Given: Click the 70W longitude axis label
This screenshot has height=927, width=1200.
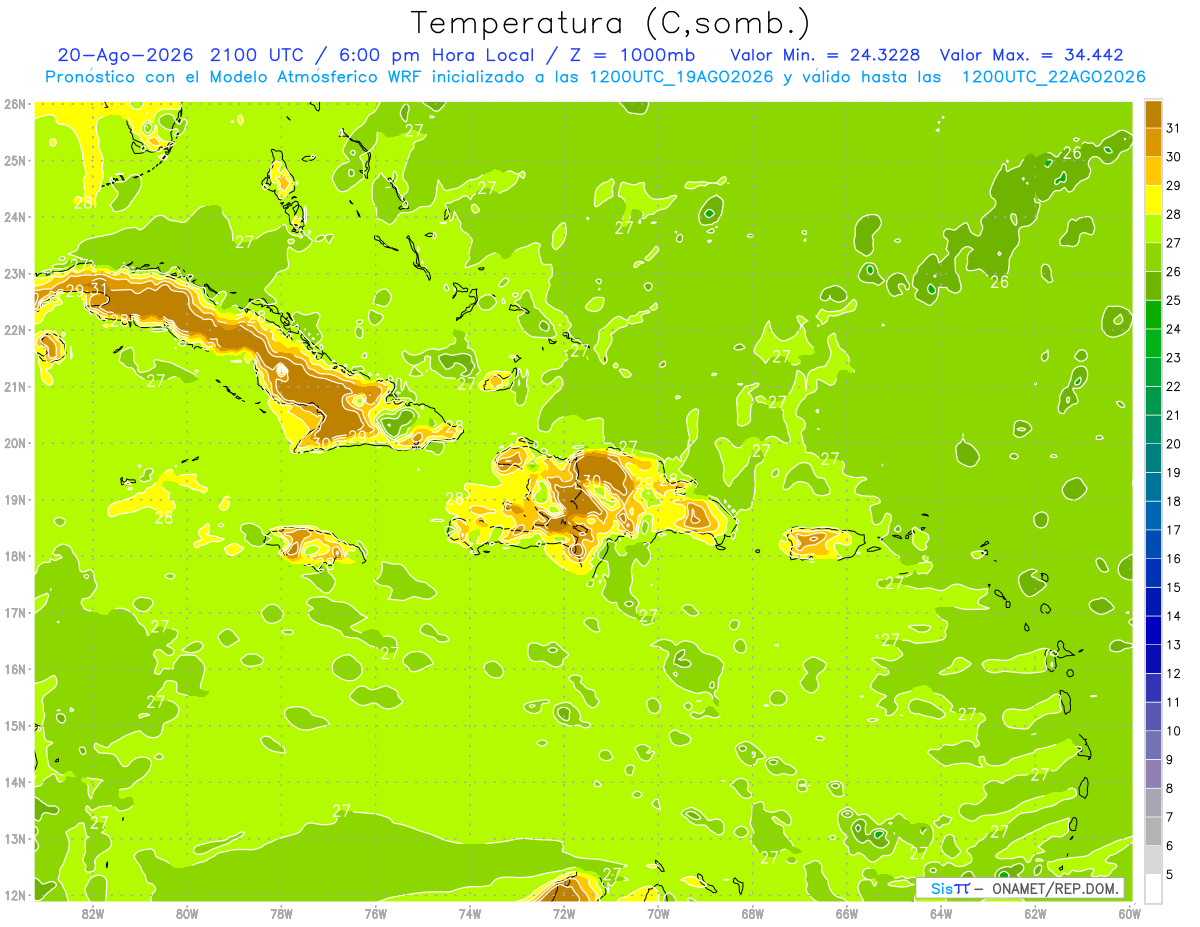Looking at the screenshot, I should (x=658, y=913).
